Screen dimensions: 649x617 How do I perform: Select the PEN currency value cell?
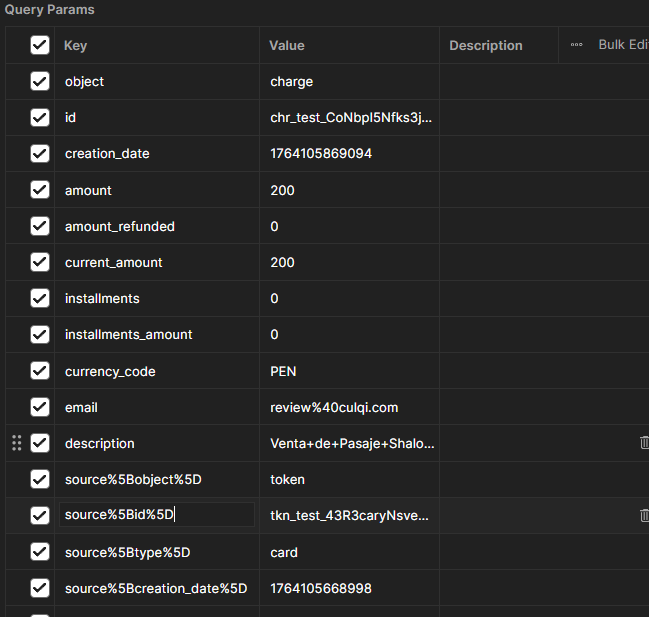coord(348,371)
